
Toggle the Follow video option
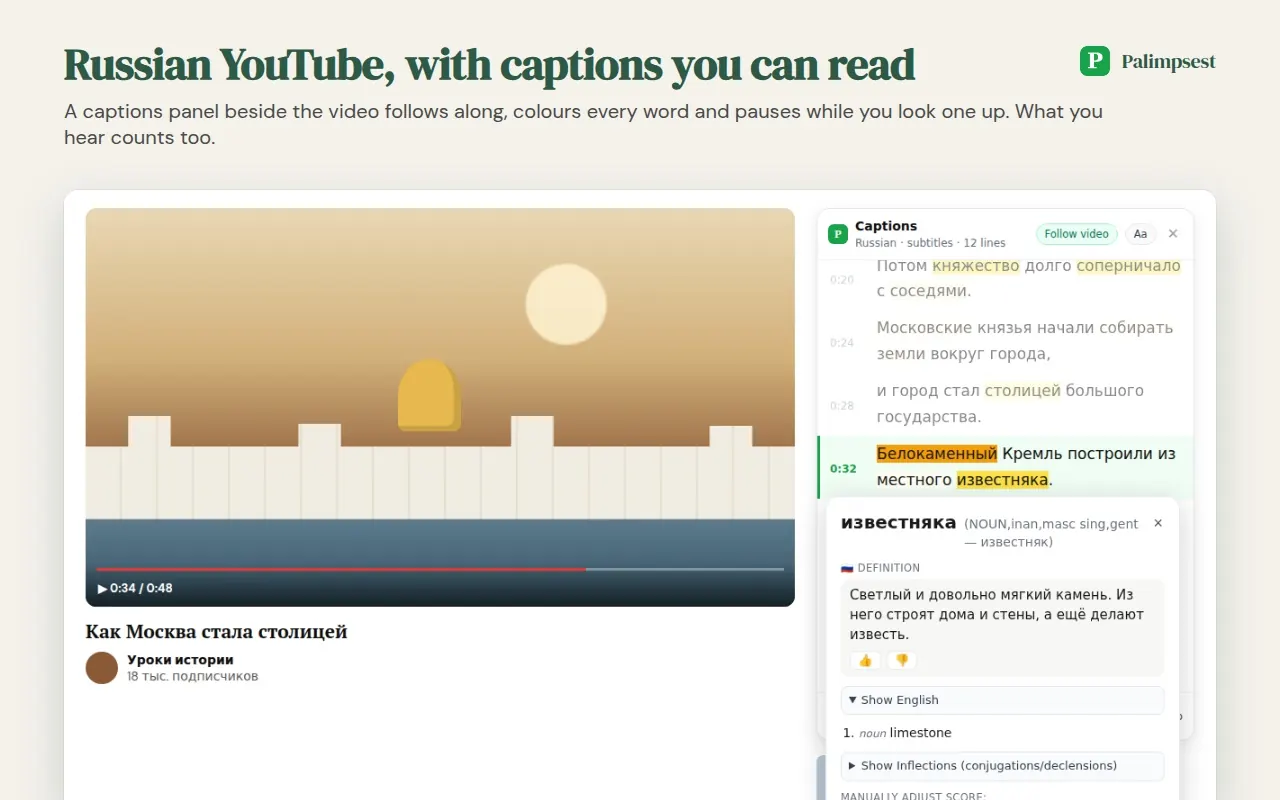(x=1076, y=234)
